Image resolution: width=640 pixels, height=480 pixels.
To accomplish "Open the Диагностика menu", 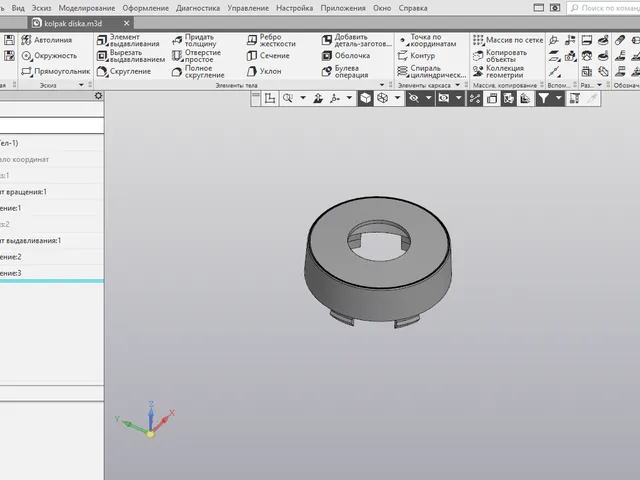I will [x=198, y=8].
